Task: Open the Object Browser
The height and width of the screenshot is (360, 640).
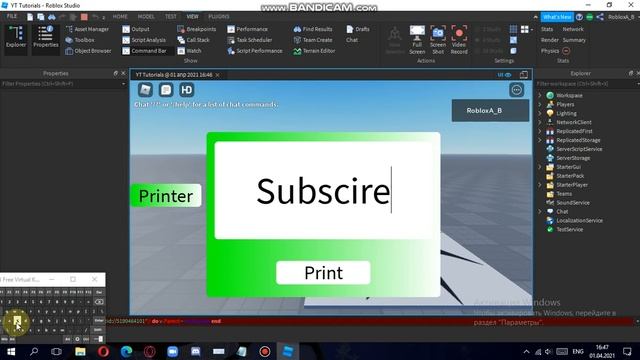Action: pos(88,51)
